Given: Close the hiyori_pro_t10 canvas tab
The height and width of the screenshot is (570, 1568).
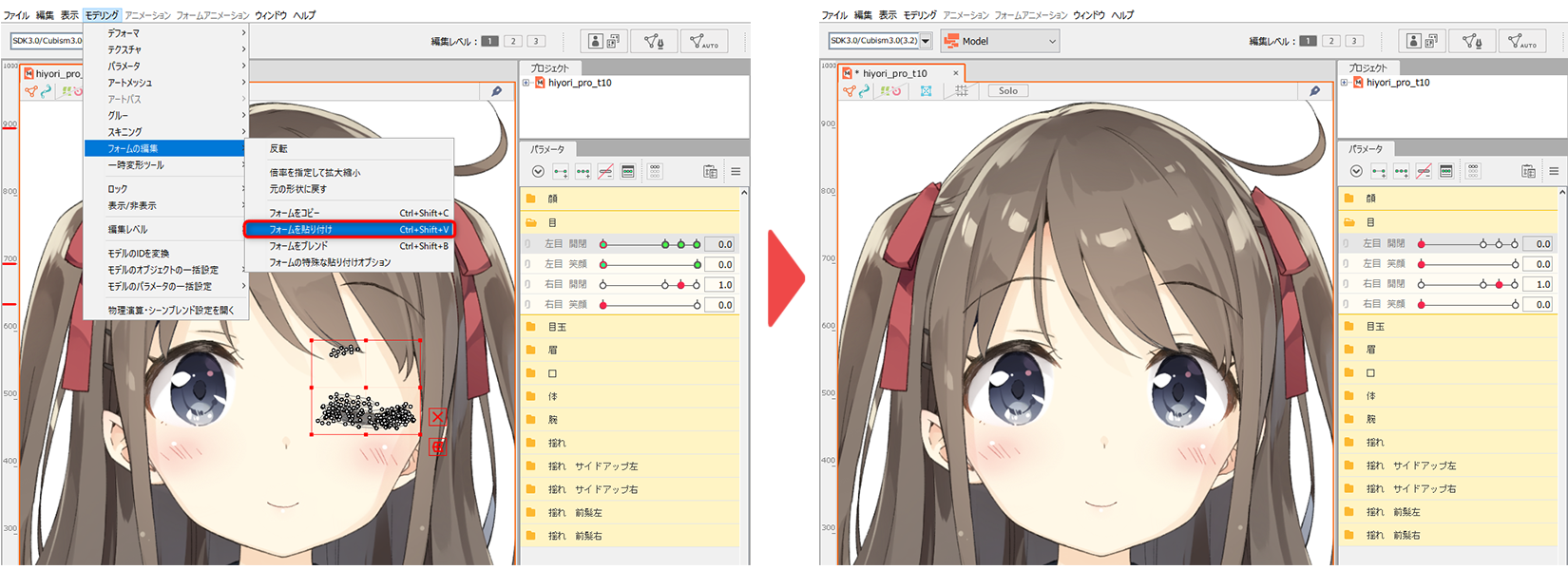Looking at the screenshot, I should (955, 73).
